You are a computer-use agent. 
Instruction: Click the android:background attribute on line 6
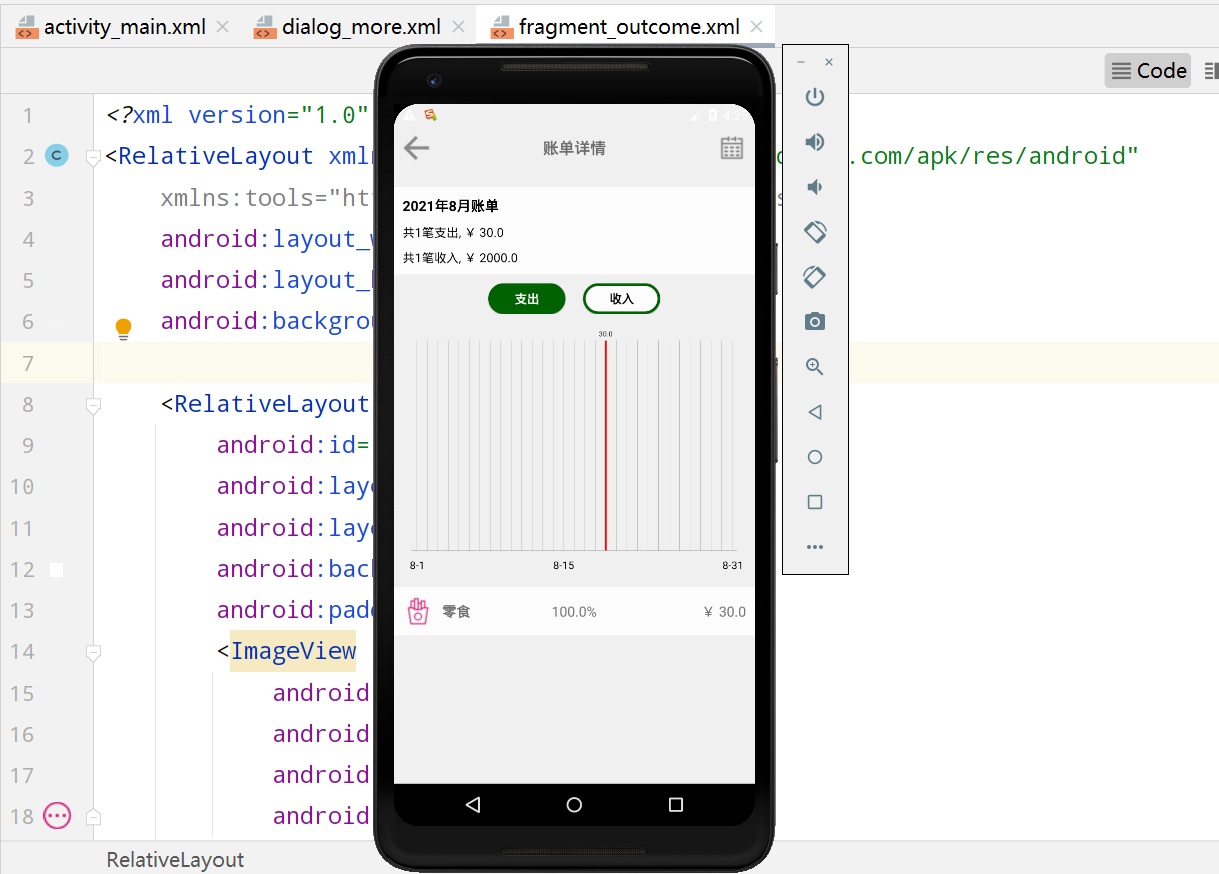(267, 321)
